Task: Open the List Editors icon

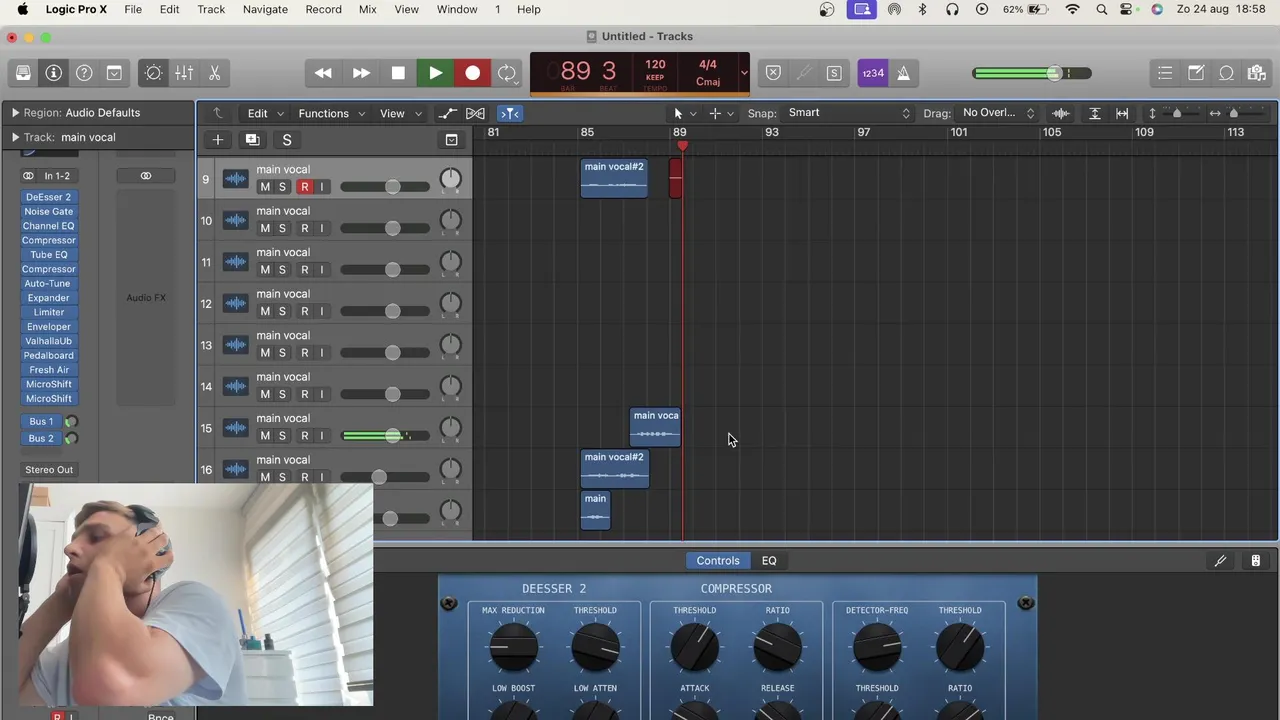Action: 1165,73
